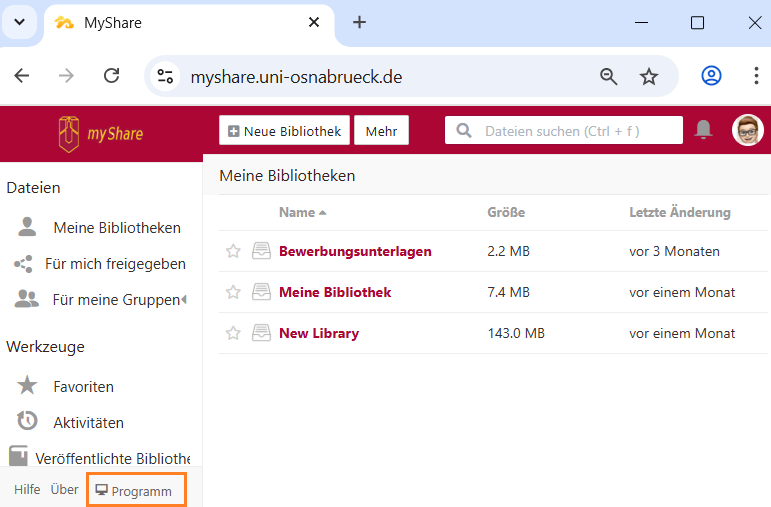Select Für mich freigegeben share item
The width and height of the screenshot is (771, 507).
(115, 264)
